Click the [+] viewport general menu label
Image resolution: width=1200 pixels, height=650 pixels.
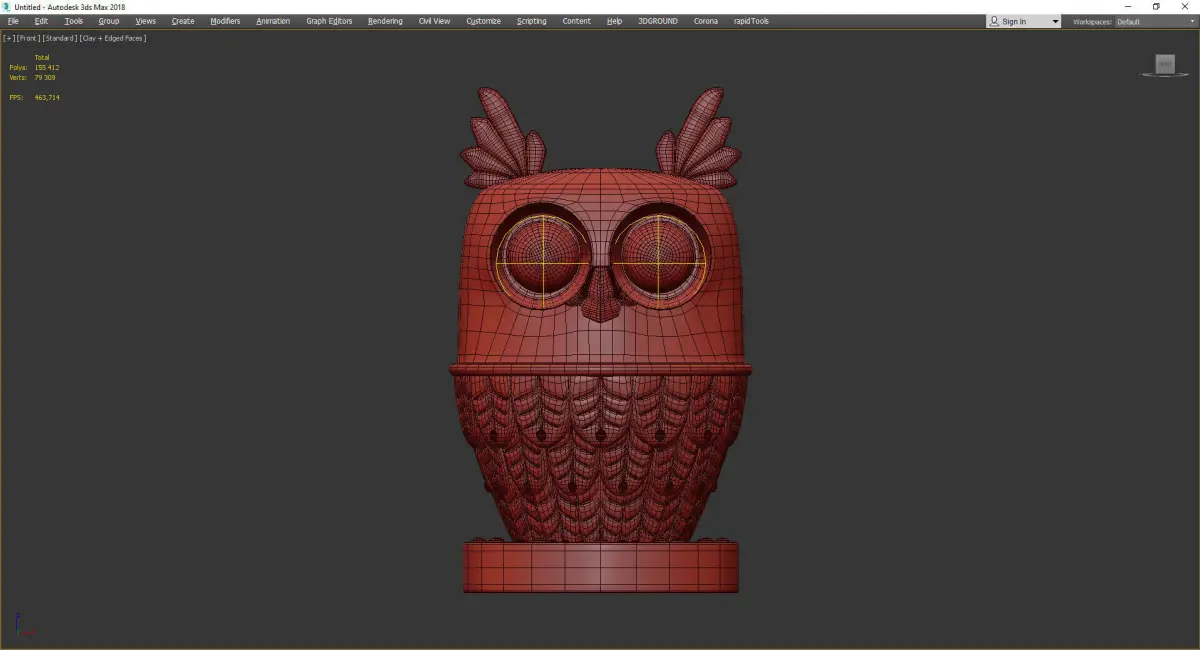click(8, 38)
